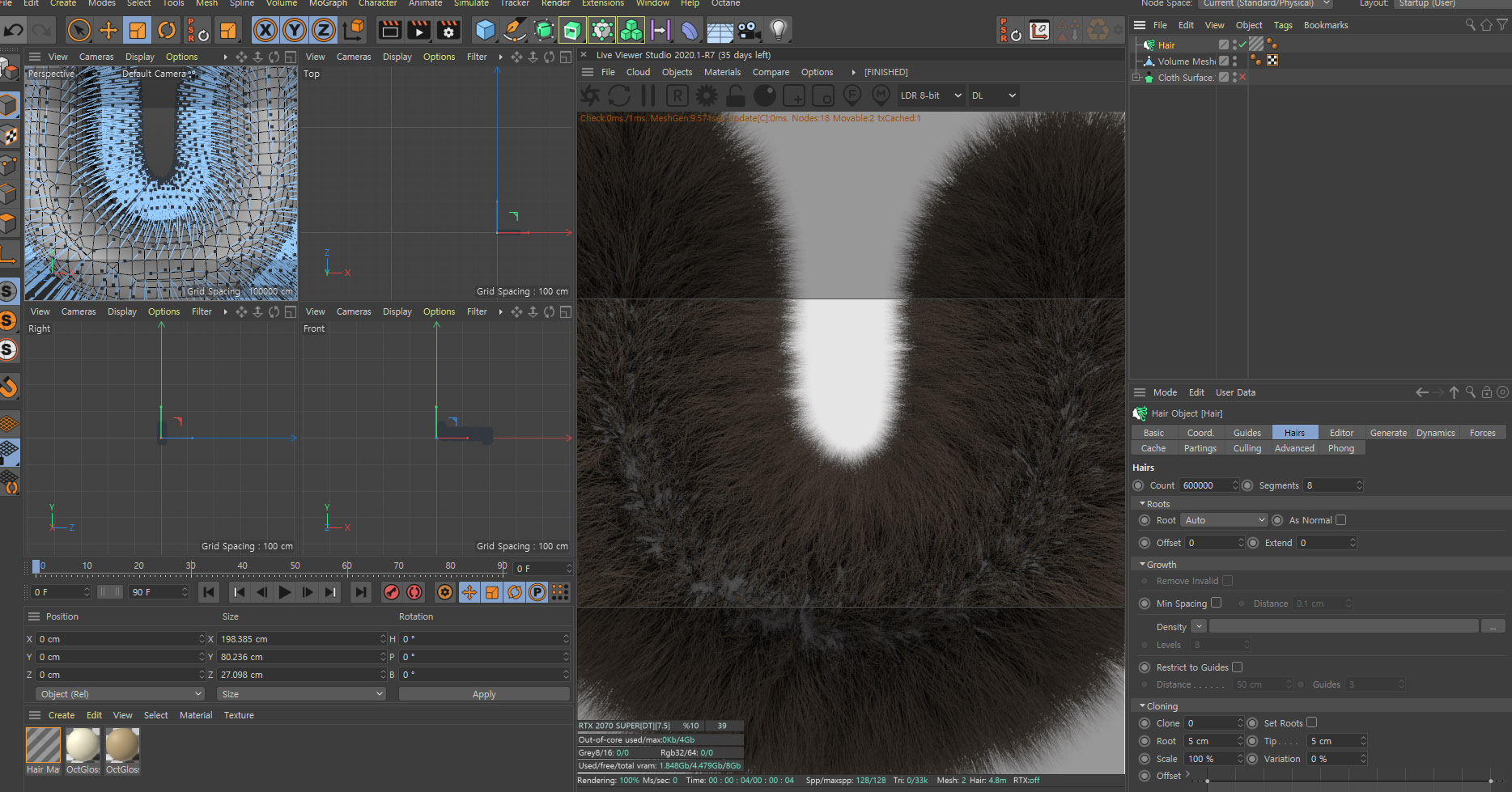Toggle Cloth Surface enable red cross
This screenshot has height=792, width=1512.
coord(1242,78)
